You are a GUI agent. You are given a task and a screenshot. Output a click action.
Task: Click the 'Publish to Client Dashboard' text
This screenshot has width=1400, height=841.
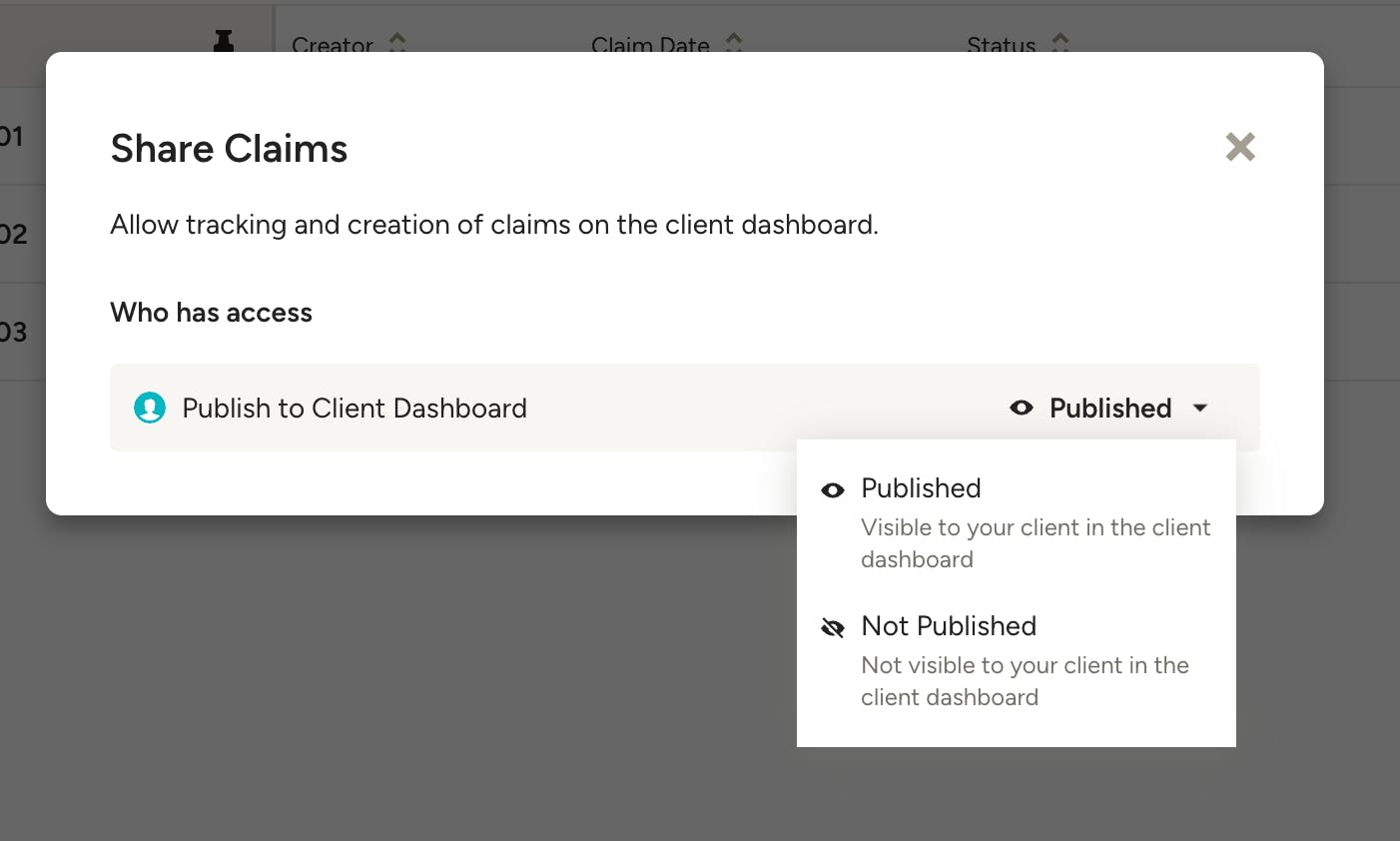(x=354, y=409)
